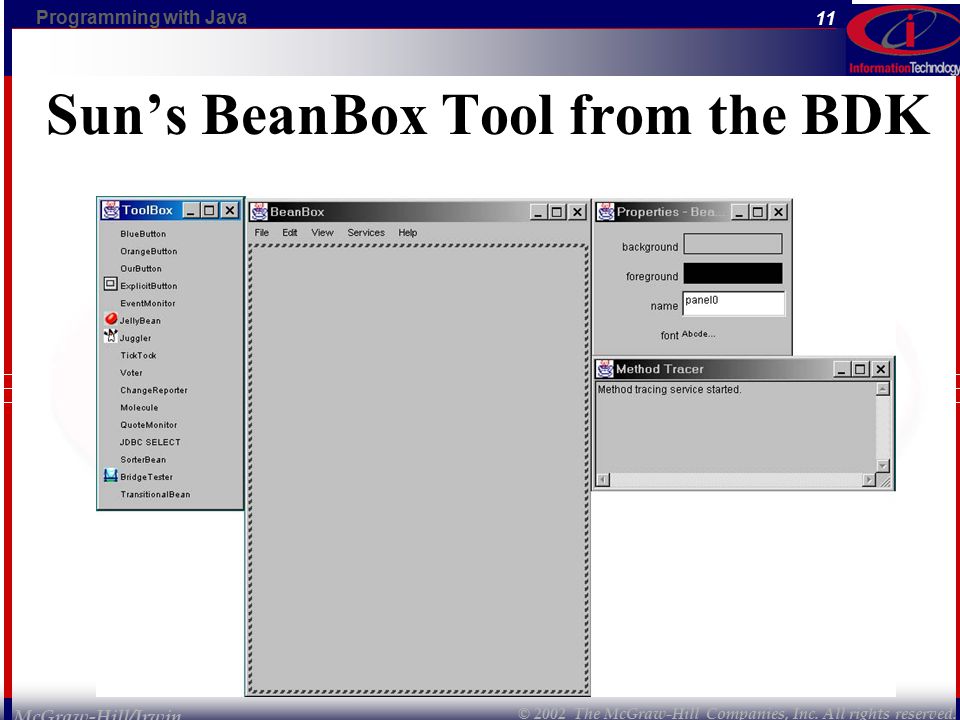Click the Properties window title icon
Viewport: 960px width, 720px height.
pos(606,212)
